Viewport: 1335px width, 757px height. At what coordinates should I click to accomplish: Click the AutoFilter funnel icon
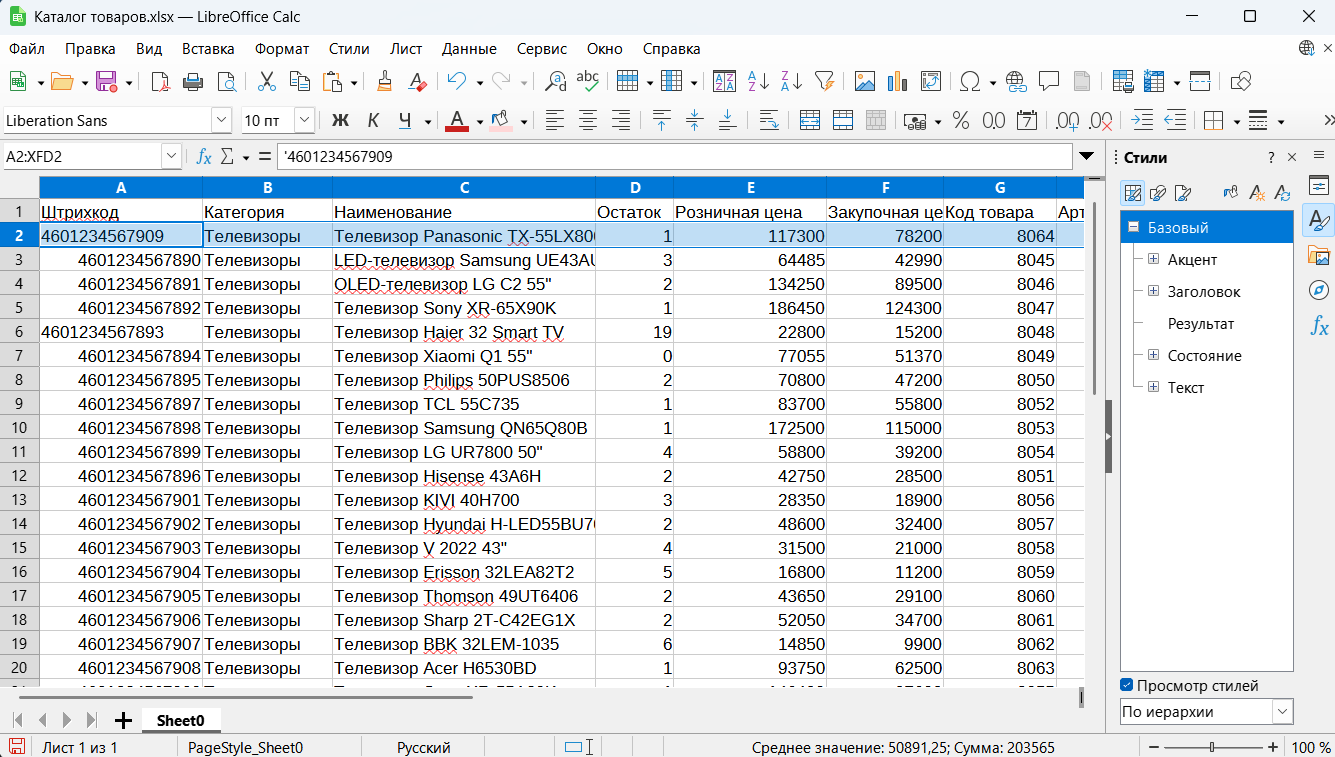[824, 82]
